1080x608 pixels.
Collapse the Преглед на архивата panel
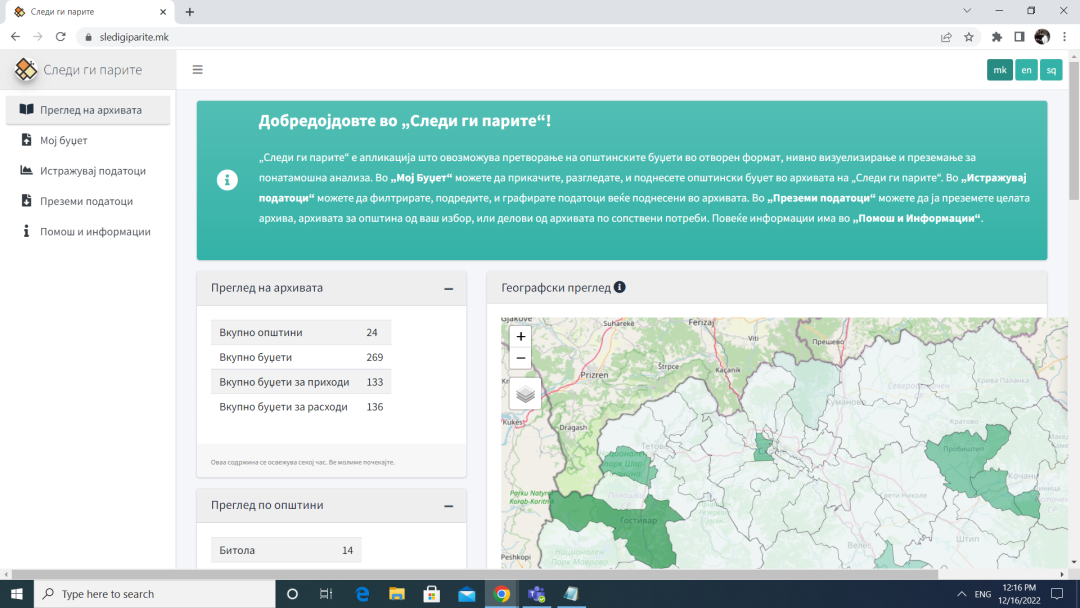tap(448, 289)
